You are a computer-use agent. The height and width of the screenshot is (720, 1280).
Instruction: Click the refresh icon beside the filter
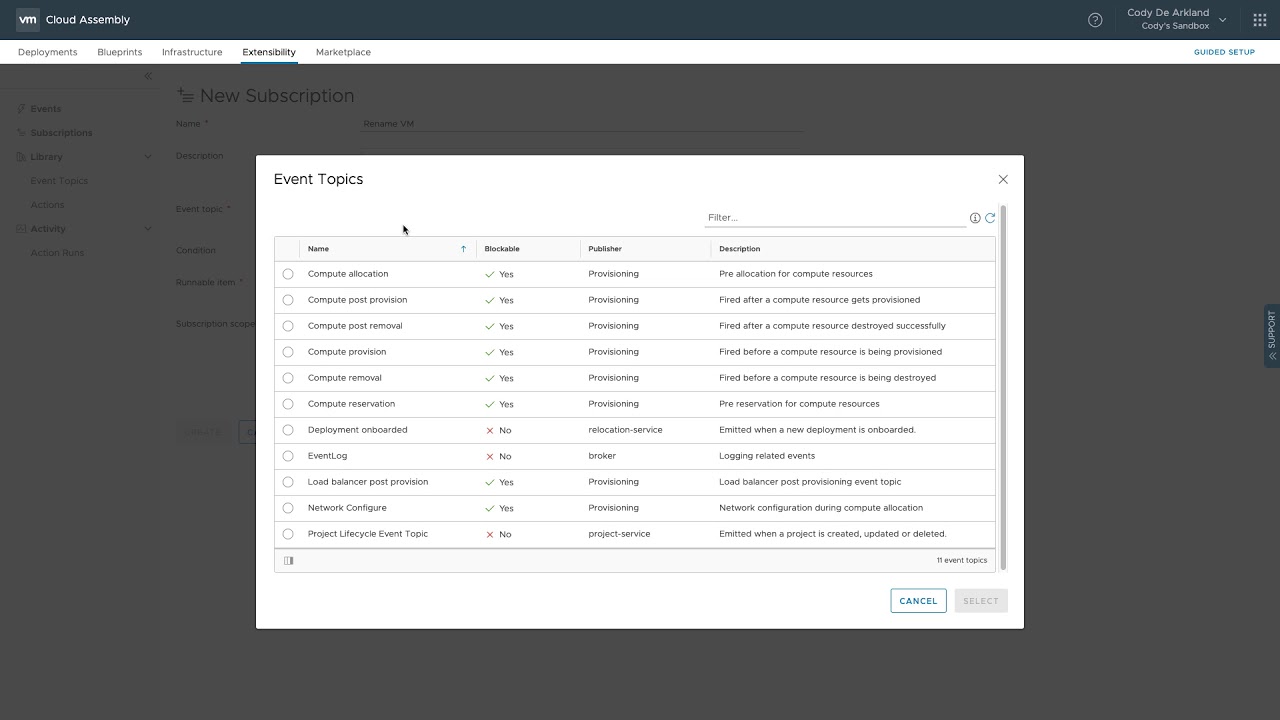click(x=990, y=218)
